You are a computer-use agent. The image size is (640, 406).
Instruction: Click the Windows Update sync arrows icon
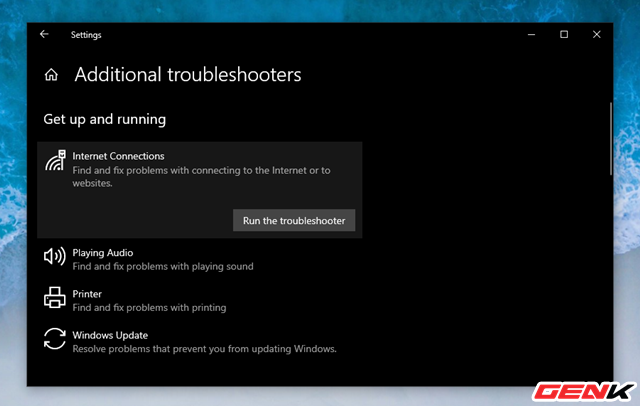point(54,340)
